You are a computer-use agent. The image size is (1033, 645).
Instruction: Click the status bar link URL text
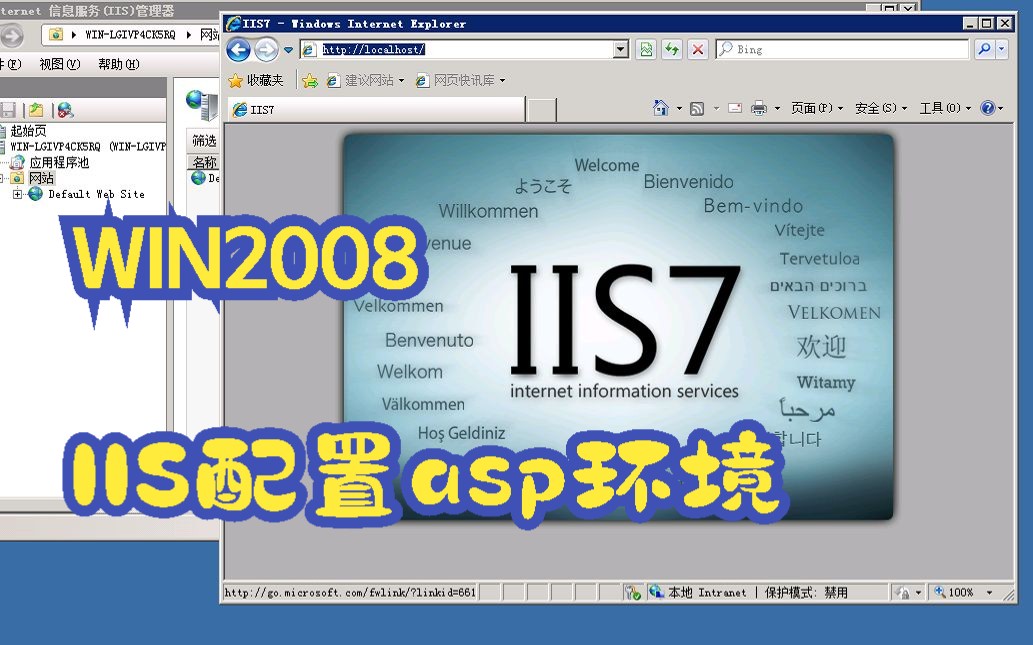click(x=350, y=592)
